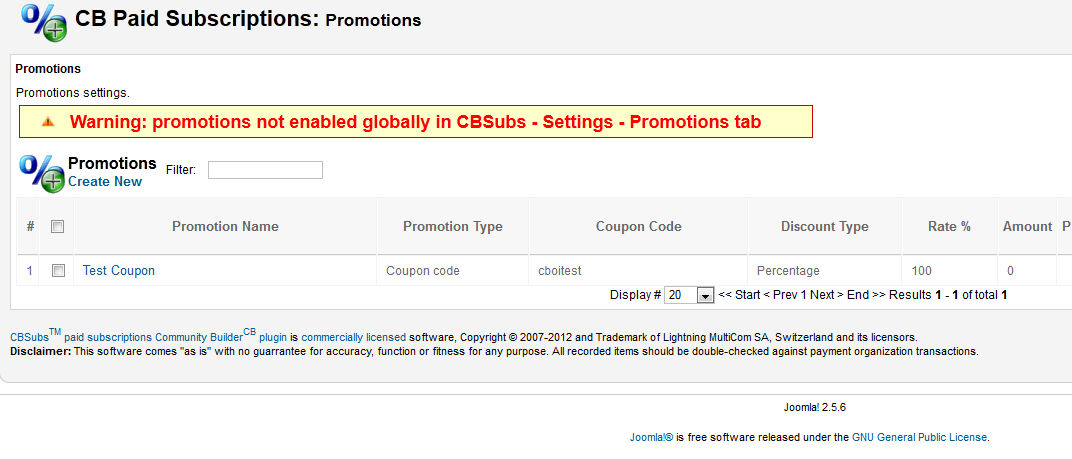Sort by the Promotion Name column header
Viewport: 1072px width, 459px height.
(225, 226)
